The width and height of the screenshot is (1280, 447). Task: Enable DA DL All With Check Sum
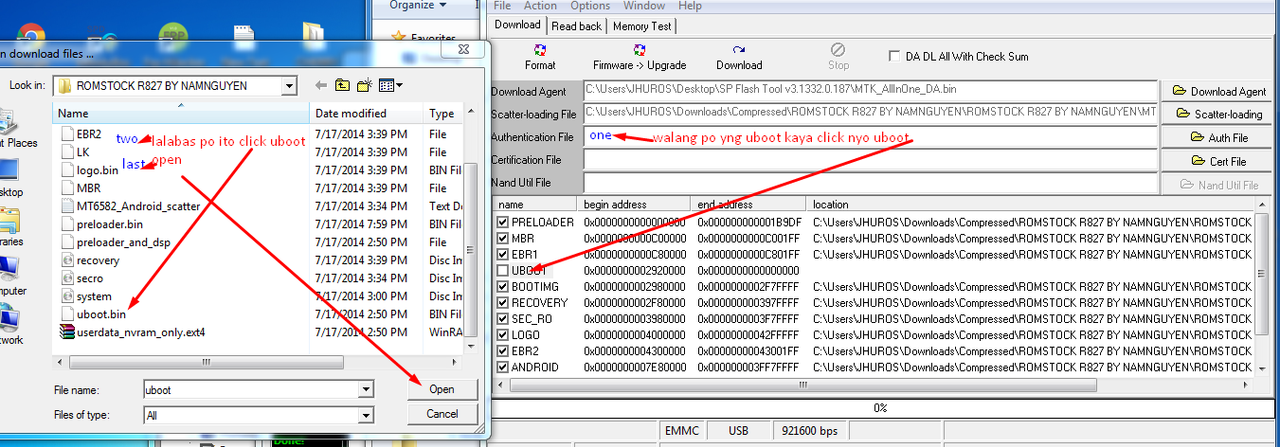[x=896, y=57]
